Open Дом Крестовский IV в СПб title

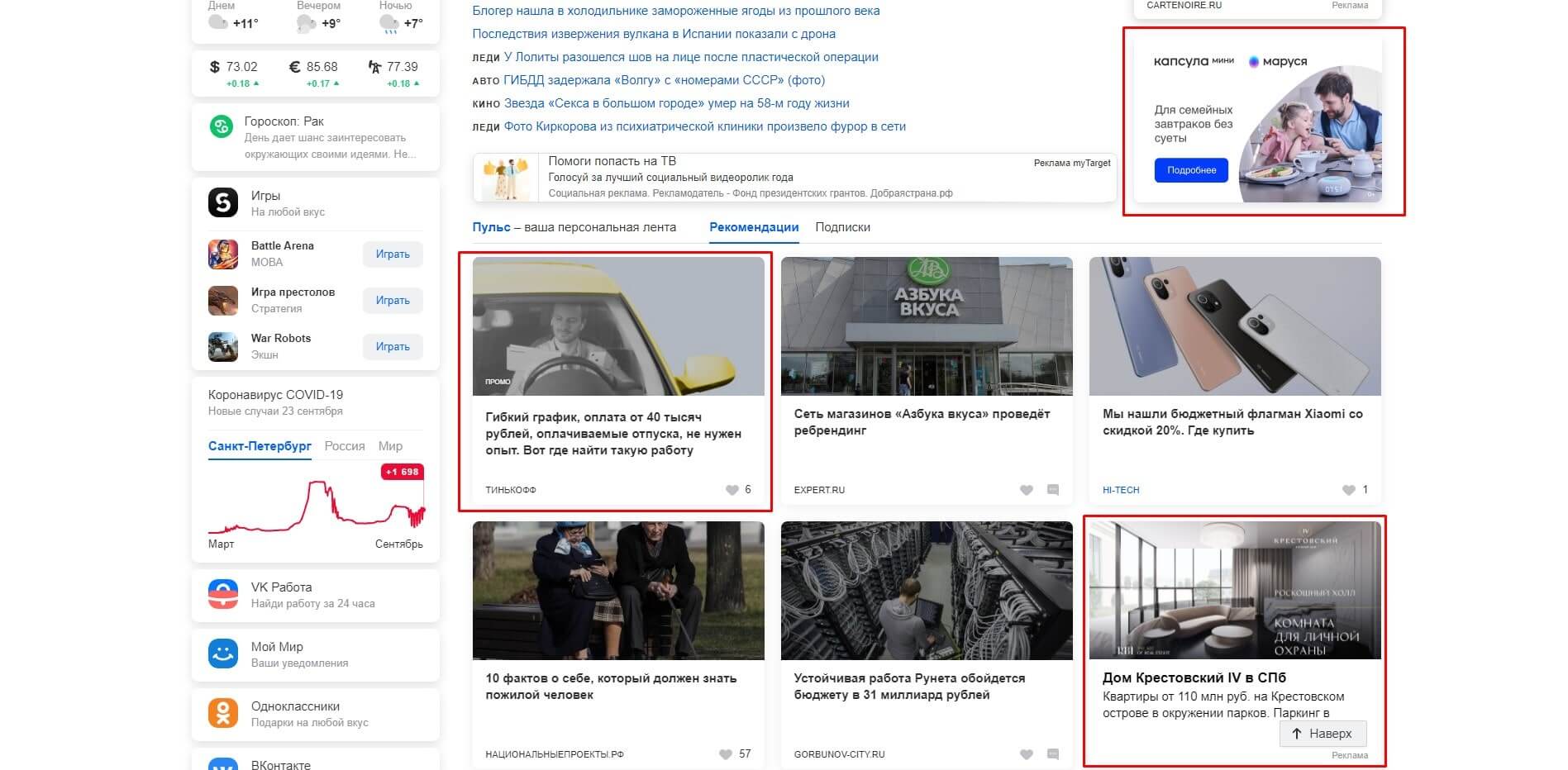point(1194,678)
